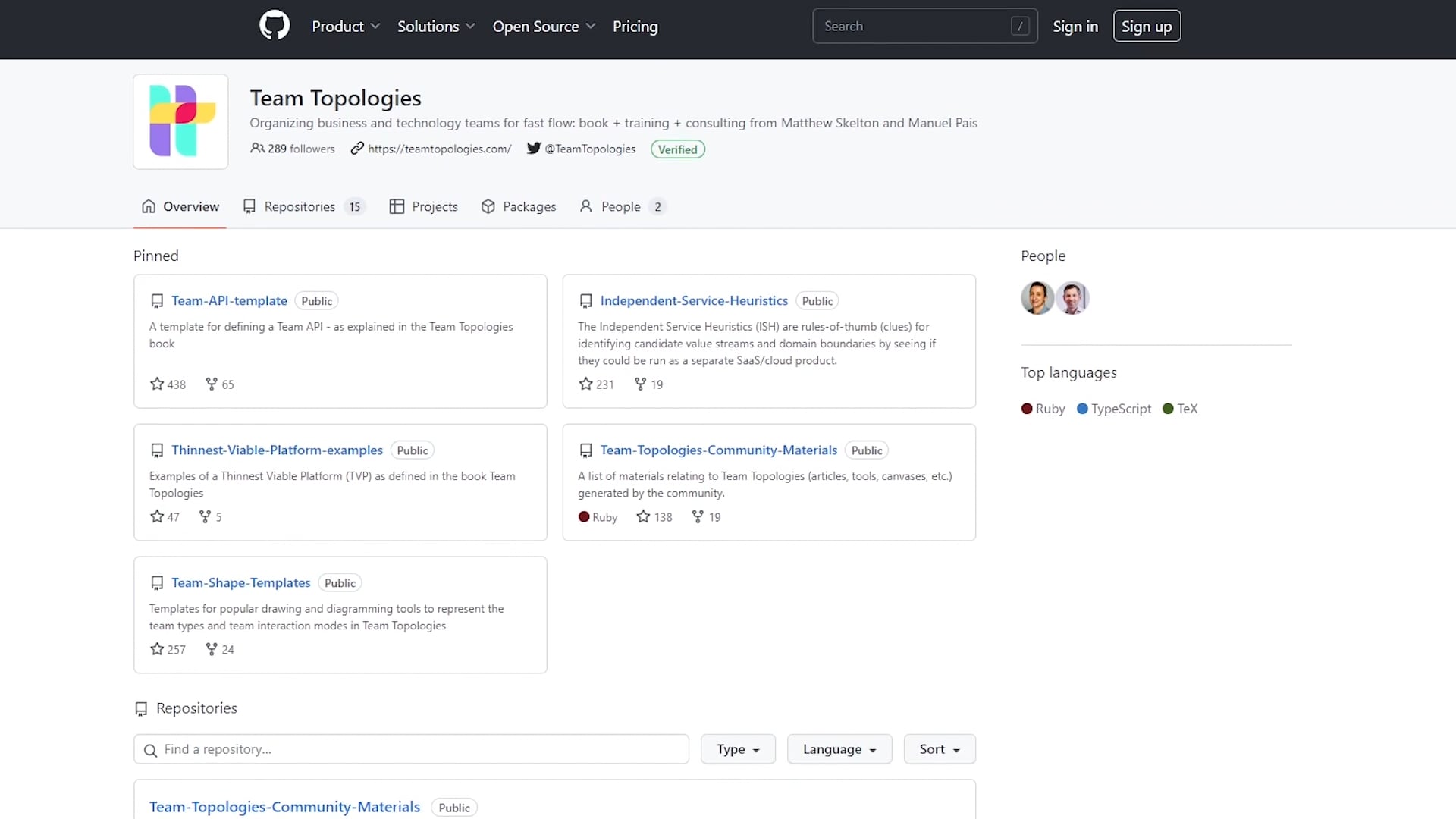This screenshot has width=1456, height=819.
Task: Click the repo icon beside Thinnest-Viable-Platform-examples
Action: pyautogui.click(x=157, y=450)
